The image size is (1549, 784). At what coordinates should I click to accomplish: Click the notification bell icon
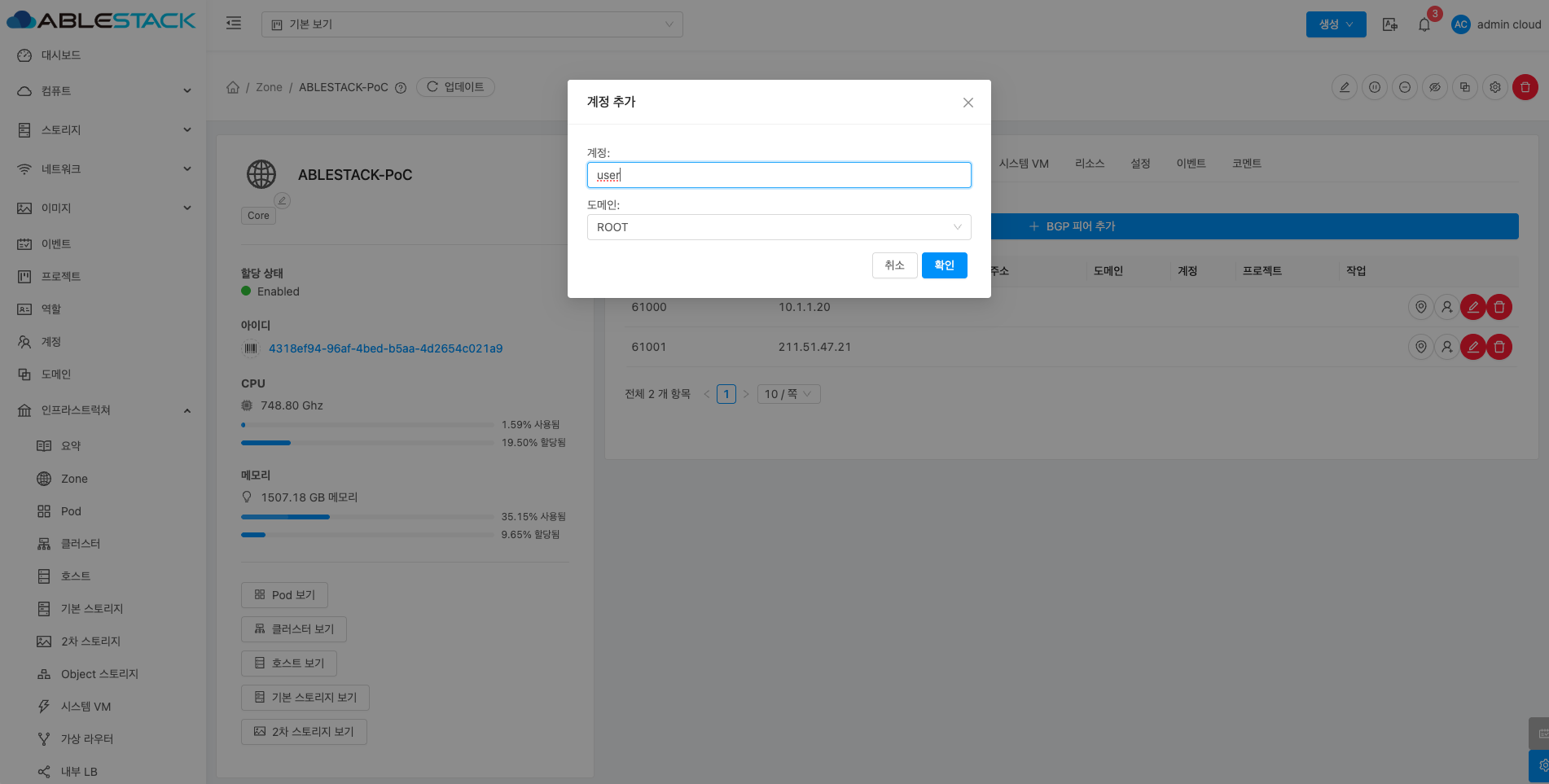(1424, 24)
